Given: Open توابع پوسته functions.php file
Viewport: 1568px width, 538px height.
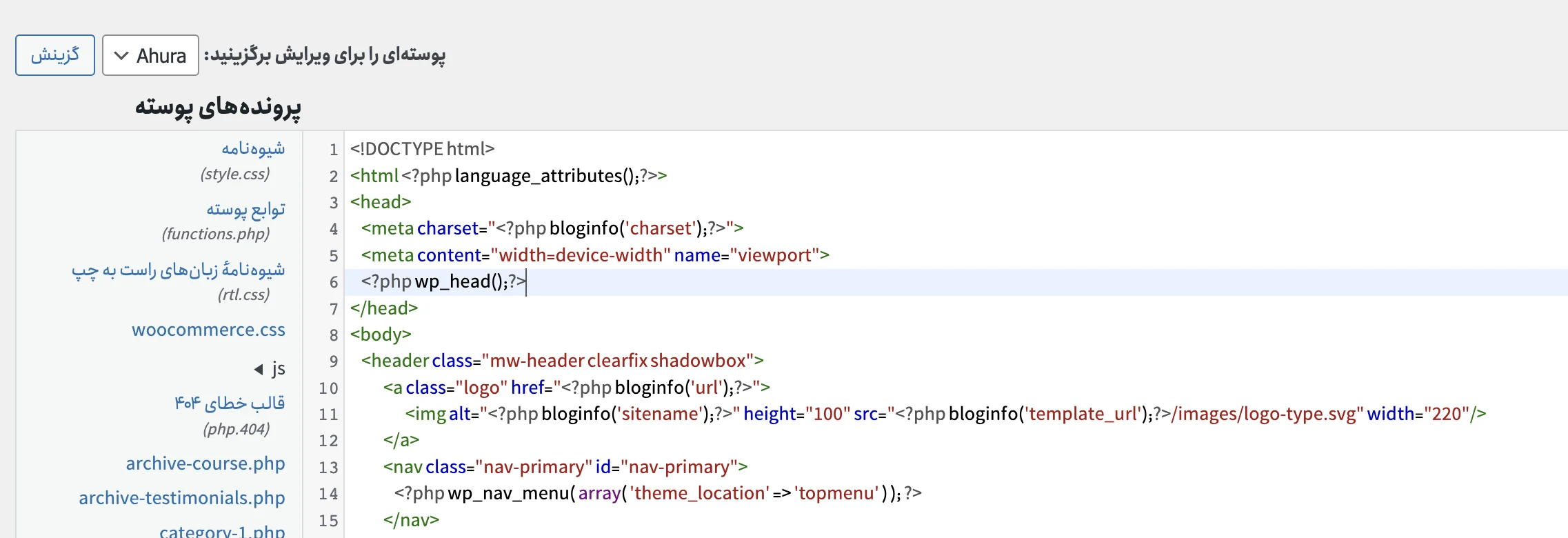Looking at the screenshot, I should pos(245,209).
